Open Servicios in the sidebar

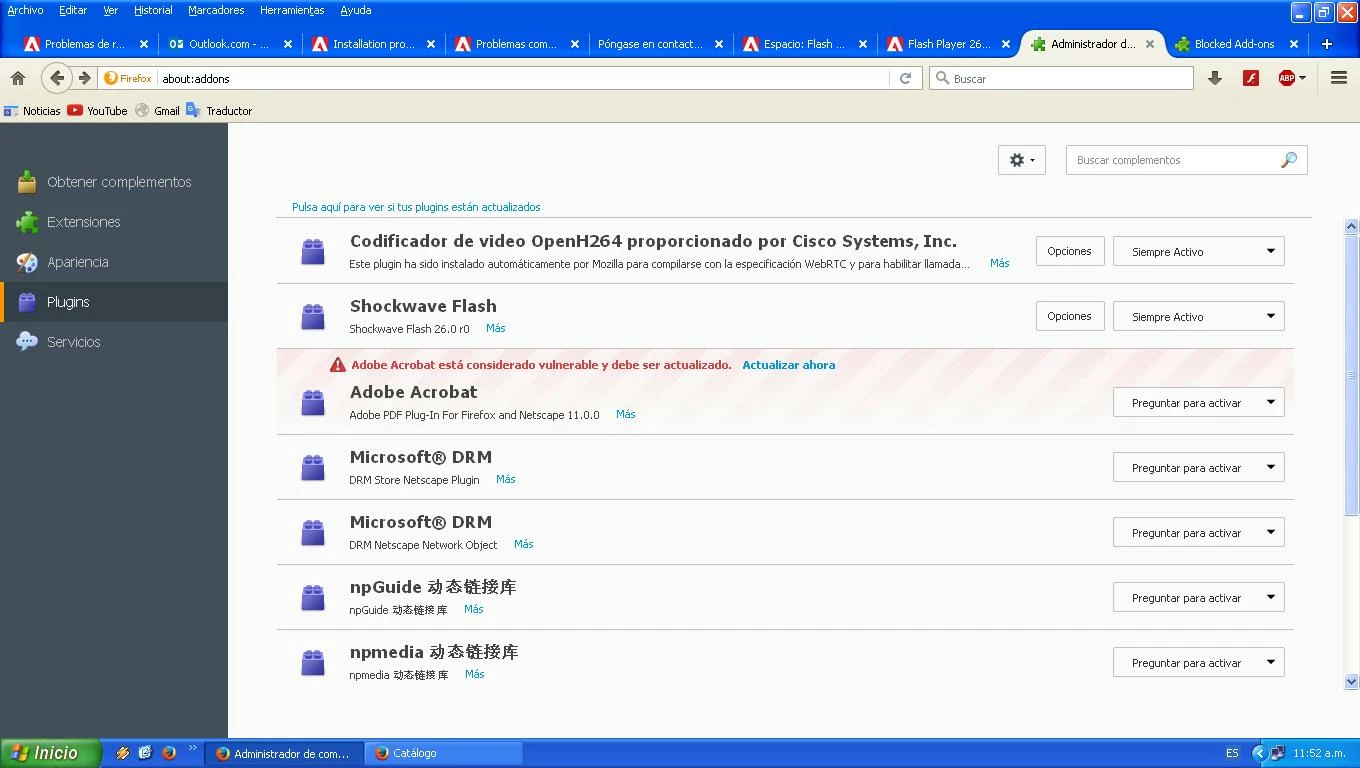(x=114, y=342)
